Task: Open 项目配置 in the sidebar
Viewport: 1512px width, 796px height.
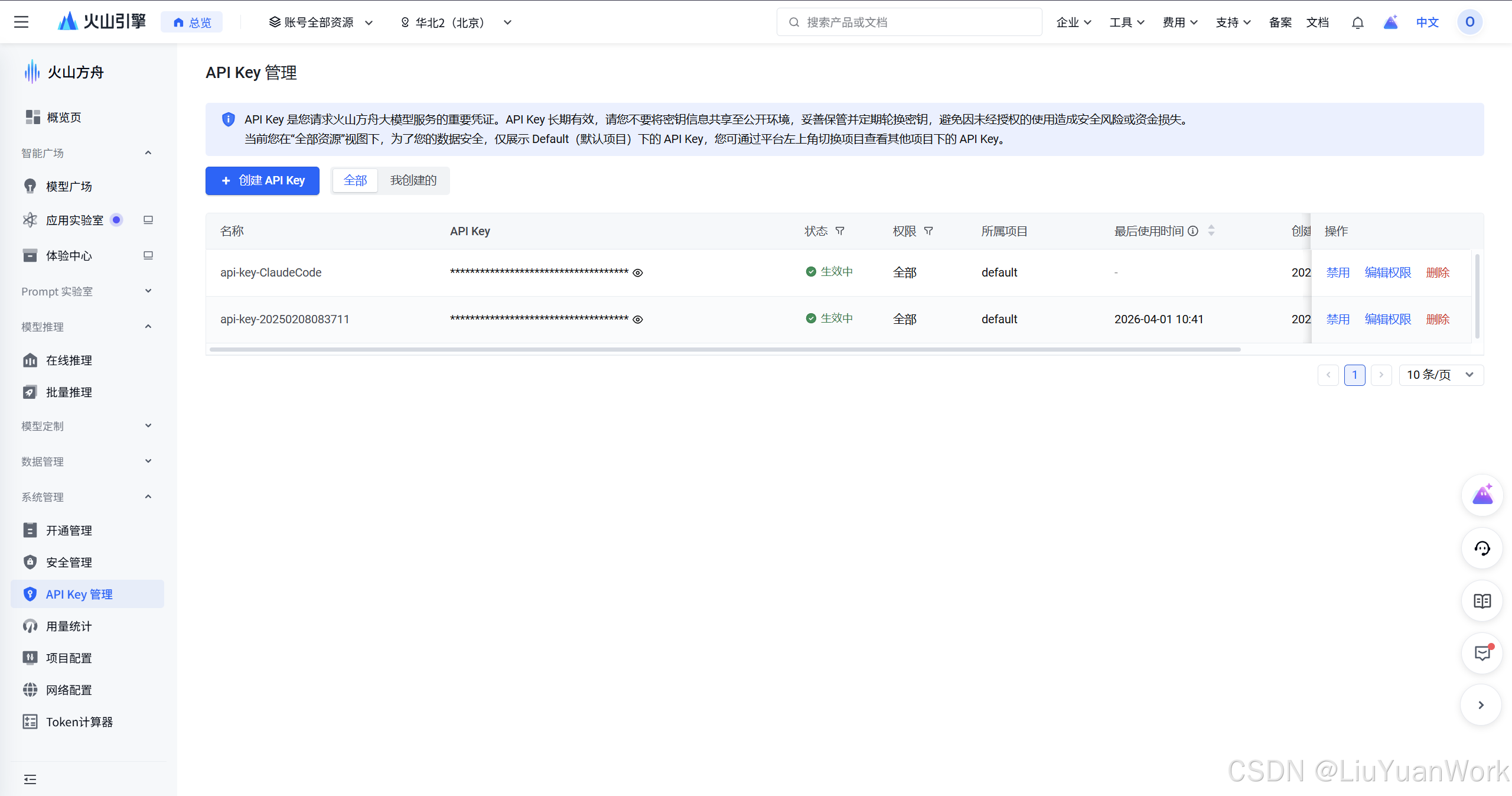Action: tap(69, 658)
